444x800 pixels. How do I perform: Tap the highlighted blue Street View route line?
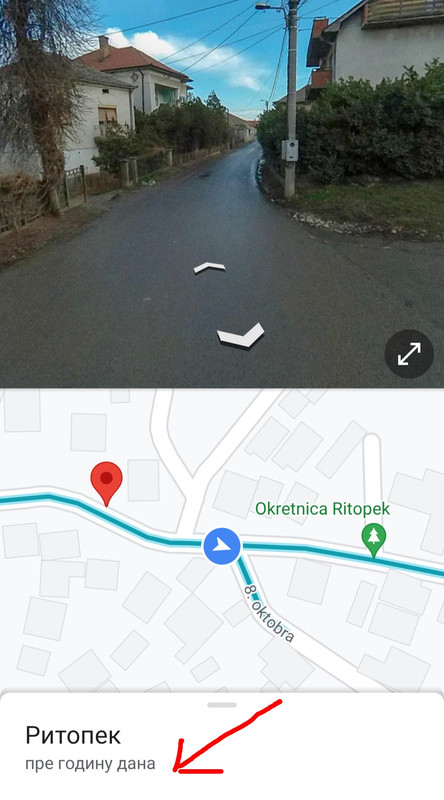click(332, 552)
